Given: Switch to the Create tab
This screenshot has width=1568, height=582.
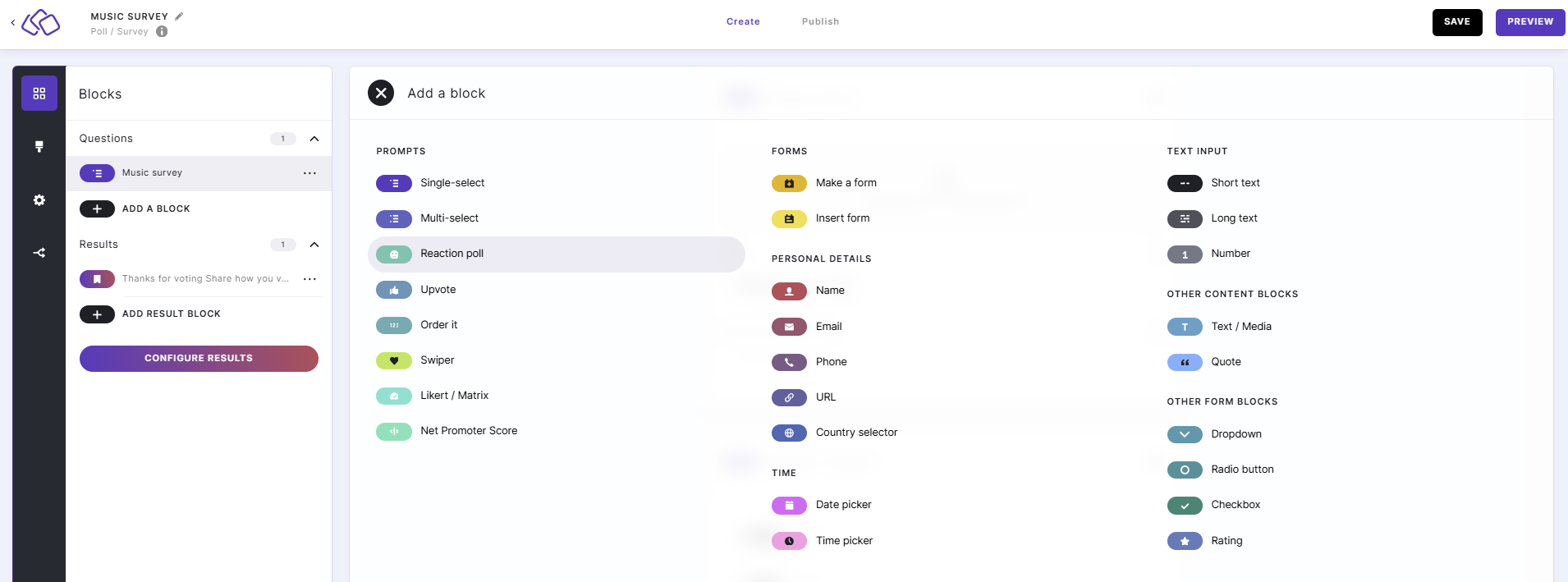Looking at the screenshot, I should point(743,22).
